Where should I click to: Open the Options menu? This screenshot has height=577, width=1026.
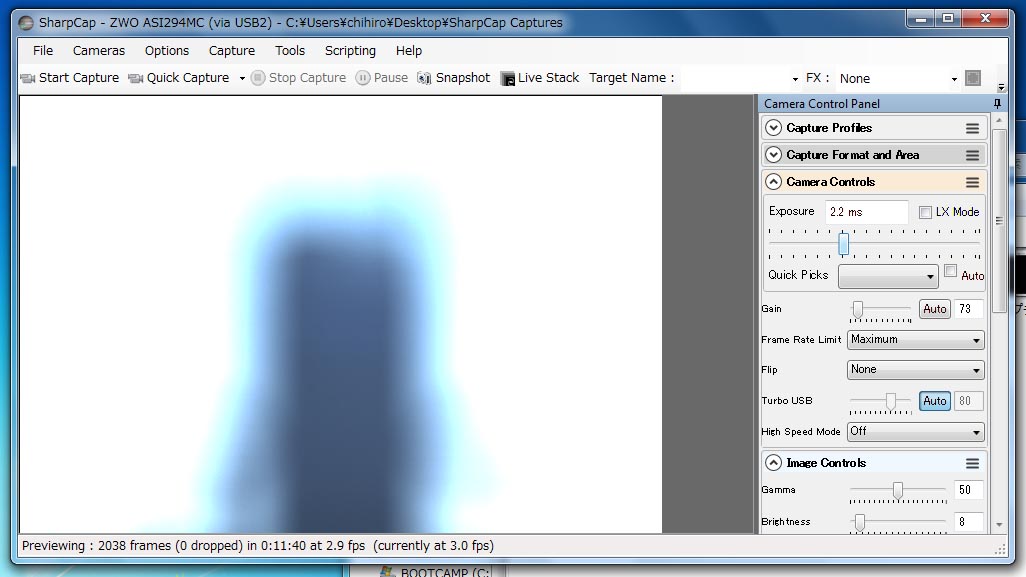coord(167,50)
